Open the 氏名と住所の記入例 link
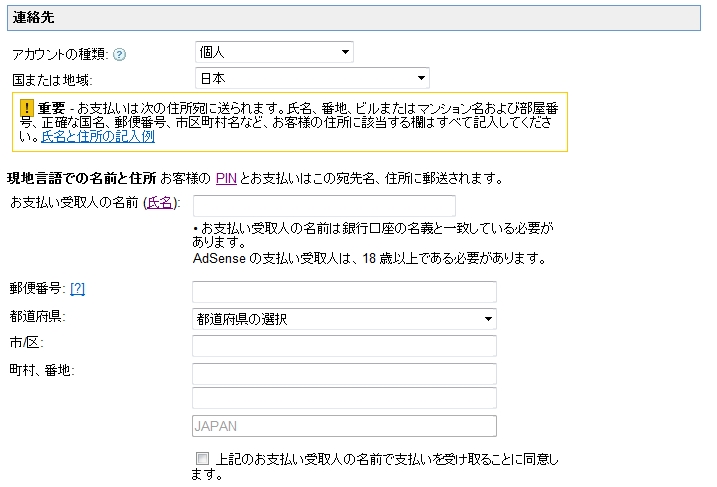 [x=98, y=136]
